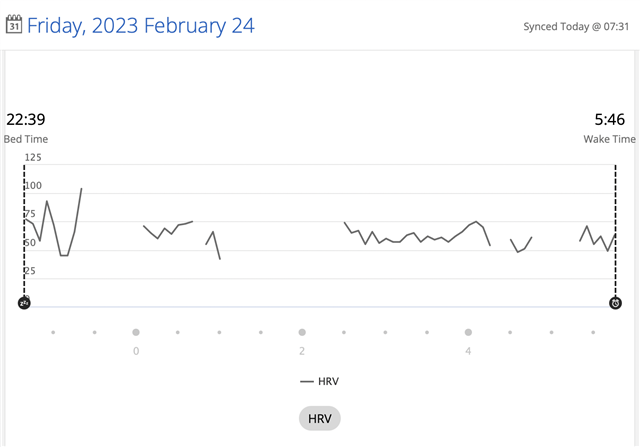Click the 125 y-axis label
The image size is (640, 447).
[x=33, y=158]
